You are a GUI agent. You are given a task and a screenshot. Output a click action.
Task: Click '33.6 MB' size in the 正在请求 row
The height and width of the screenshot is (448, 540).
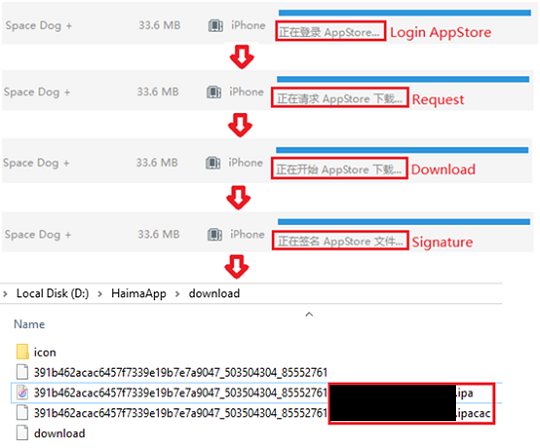[x=158, y=92]
